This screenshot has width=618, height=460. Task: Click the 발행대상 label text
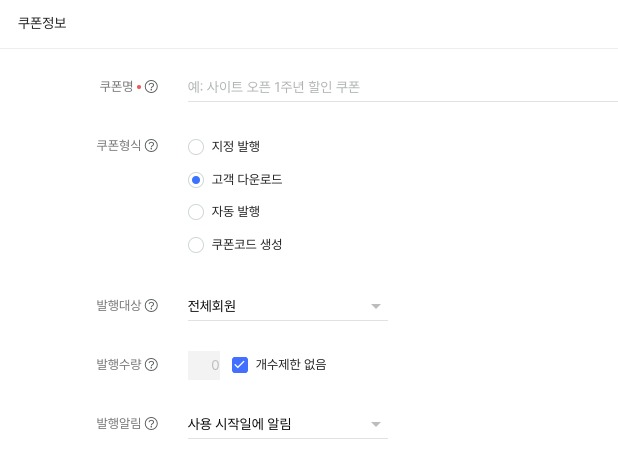(111, 306)
